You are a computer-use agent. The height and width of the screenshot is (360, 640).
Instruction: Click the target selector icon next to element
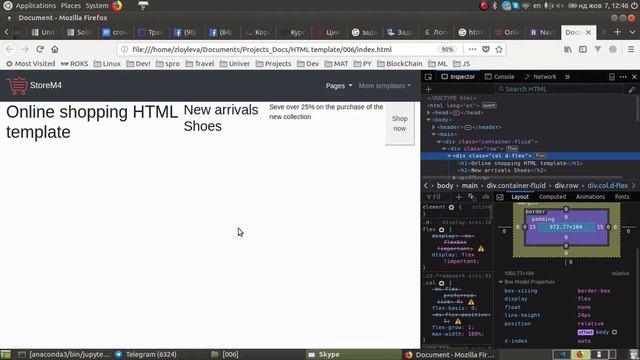[451, 207]
